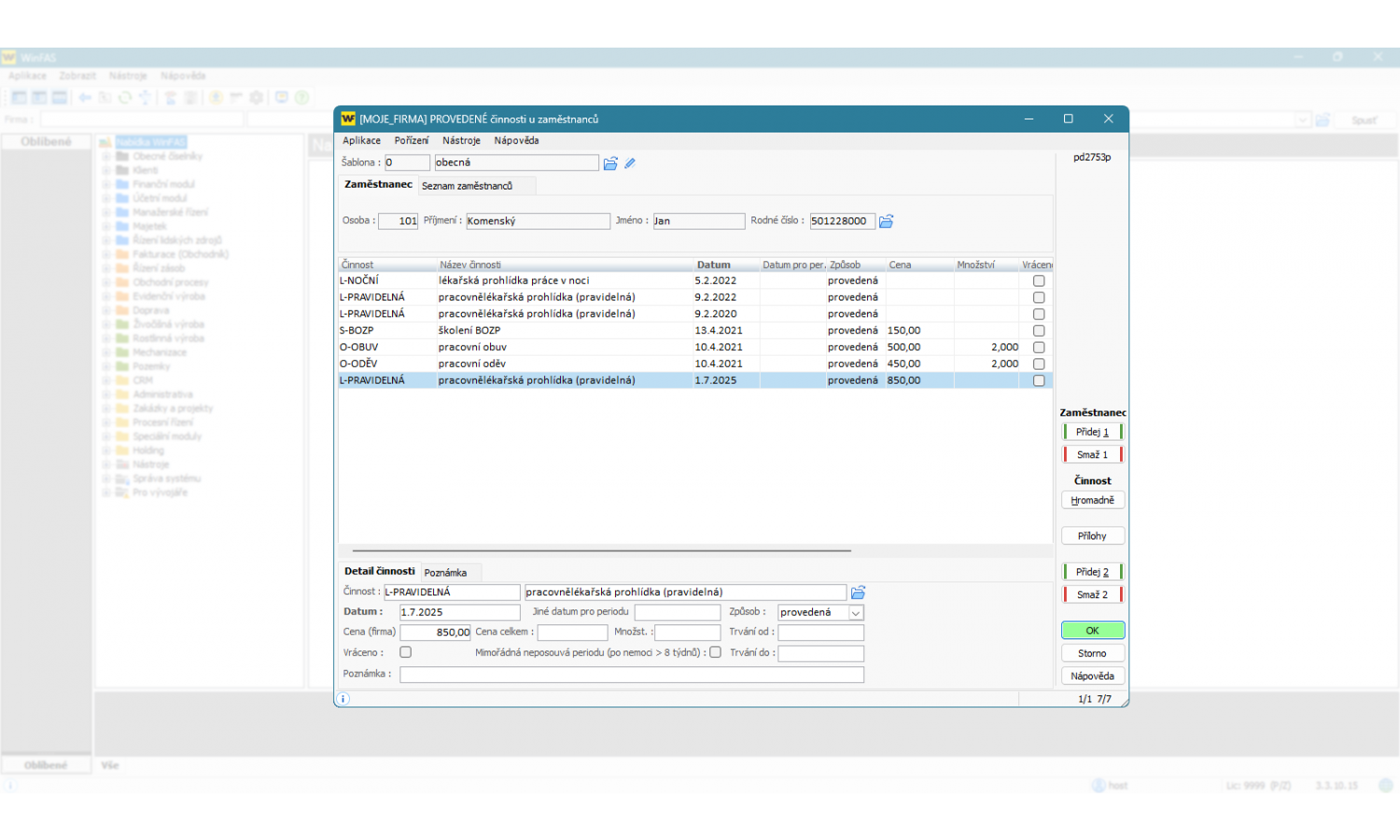Check Mimořádná neposouvá periodu checkbox

click(x=715, y=652)
